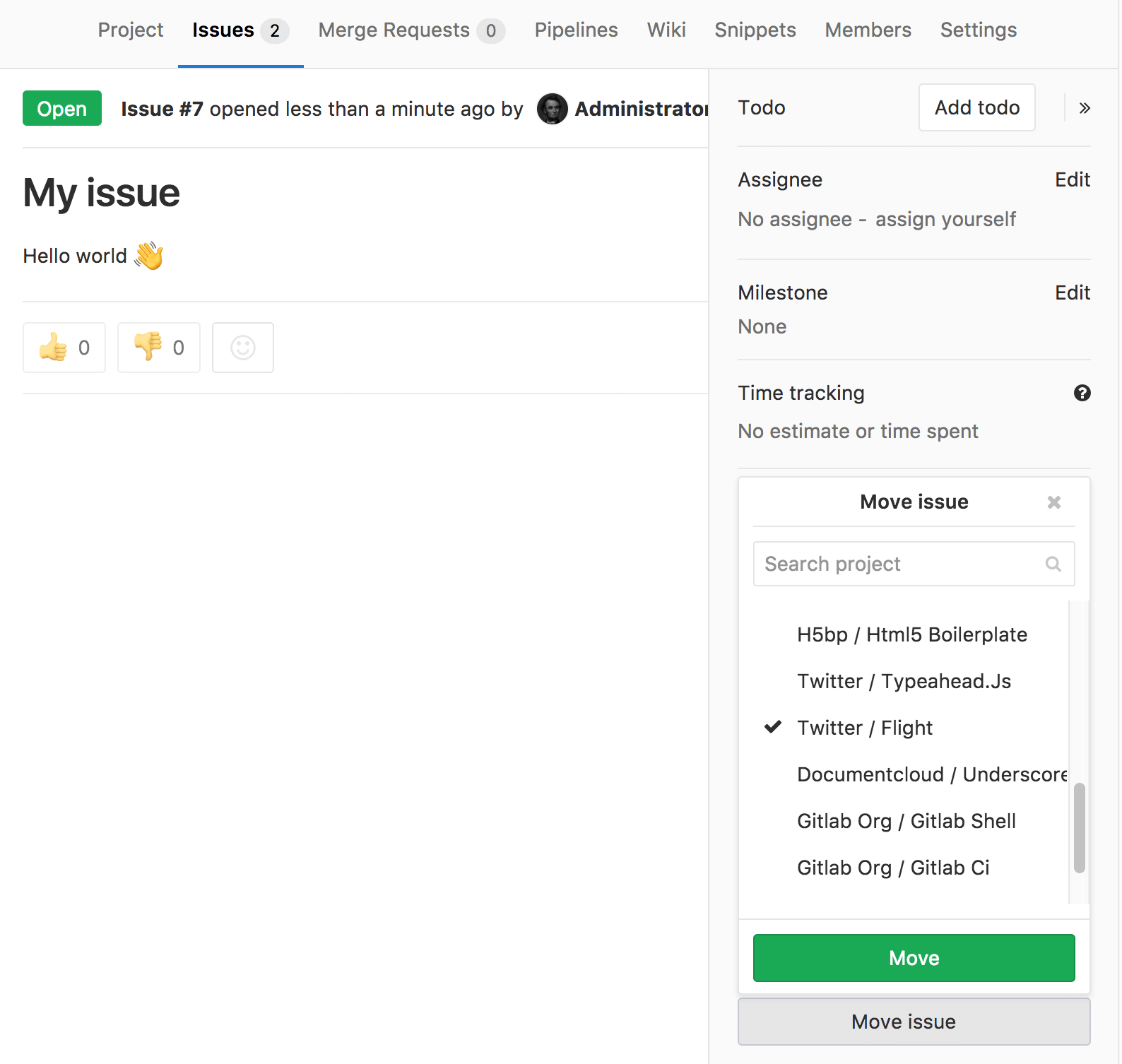Switch to the Pipelines tab
Viewport: 1122px width, 1064px height.
[576, 30]
